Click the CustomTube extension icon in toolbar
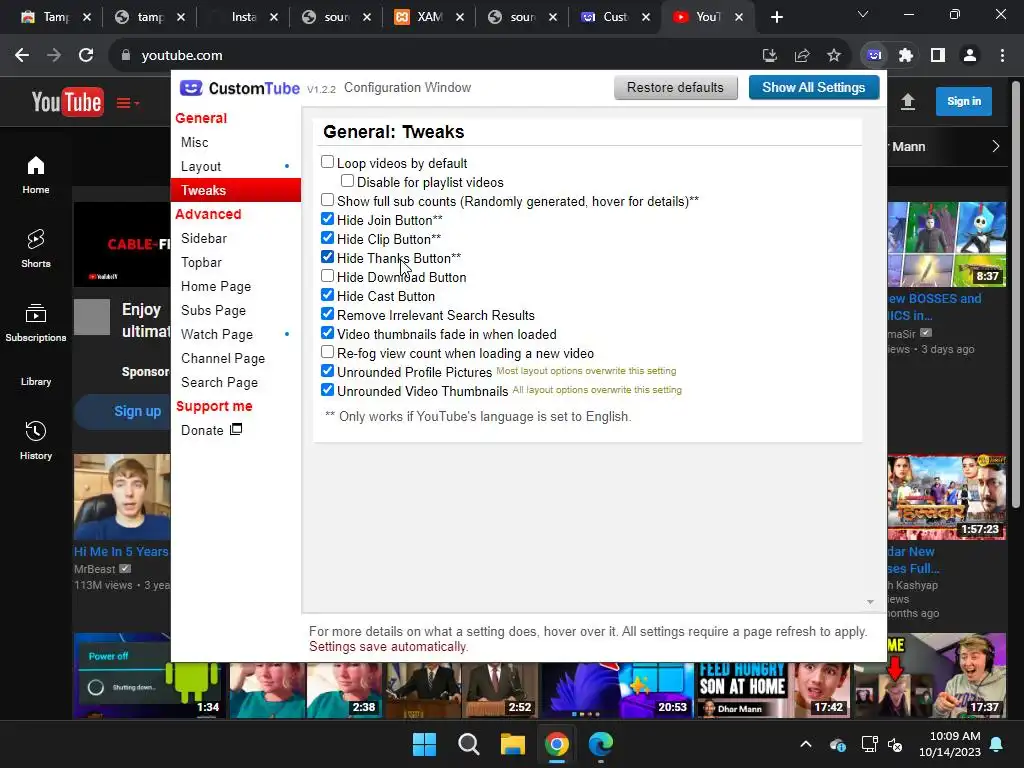1024x768 pixels. (x=874, y=56)
